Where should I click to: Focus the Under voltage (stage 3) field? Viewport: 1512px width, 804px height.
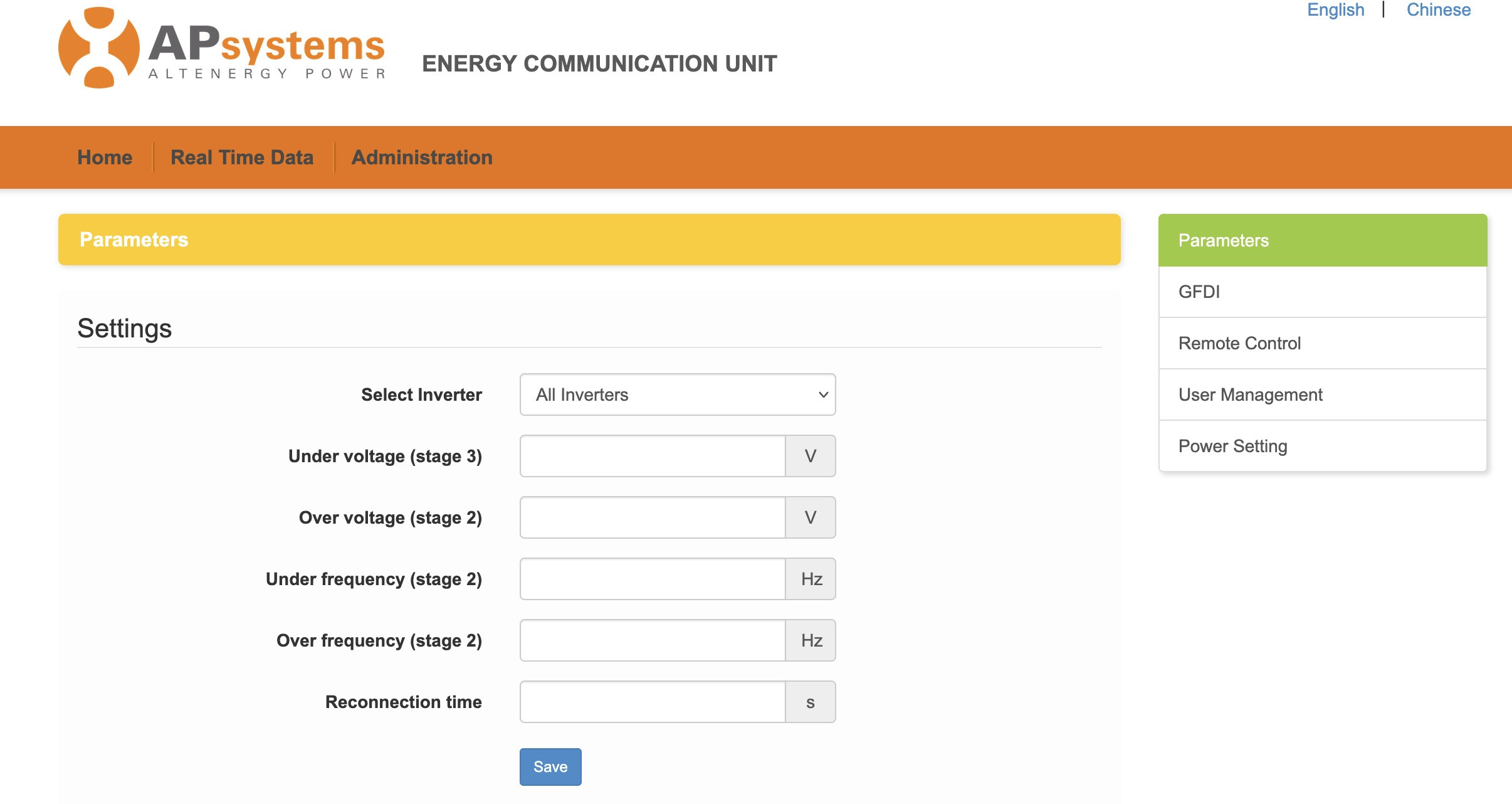pyautogui.click(x=653, y=456)
